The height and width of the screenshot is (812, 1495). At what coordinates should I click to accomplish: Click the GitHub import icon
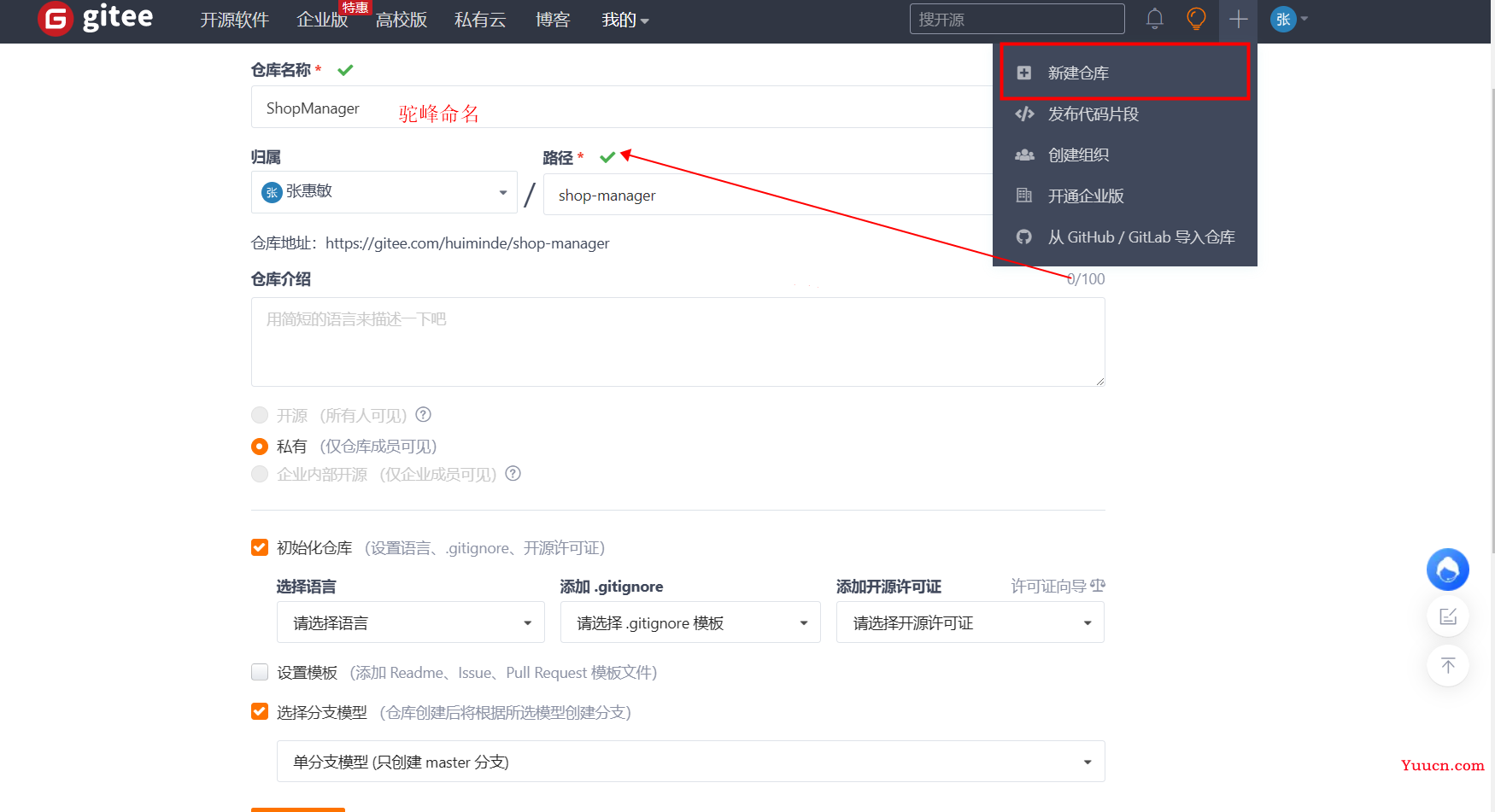(1023, 237)
